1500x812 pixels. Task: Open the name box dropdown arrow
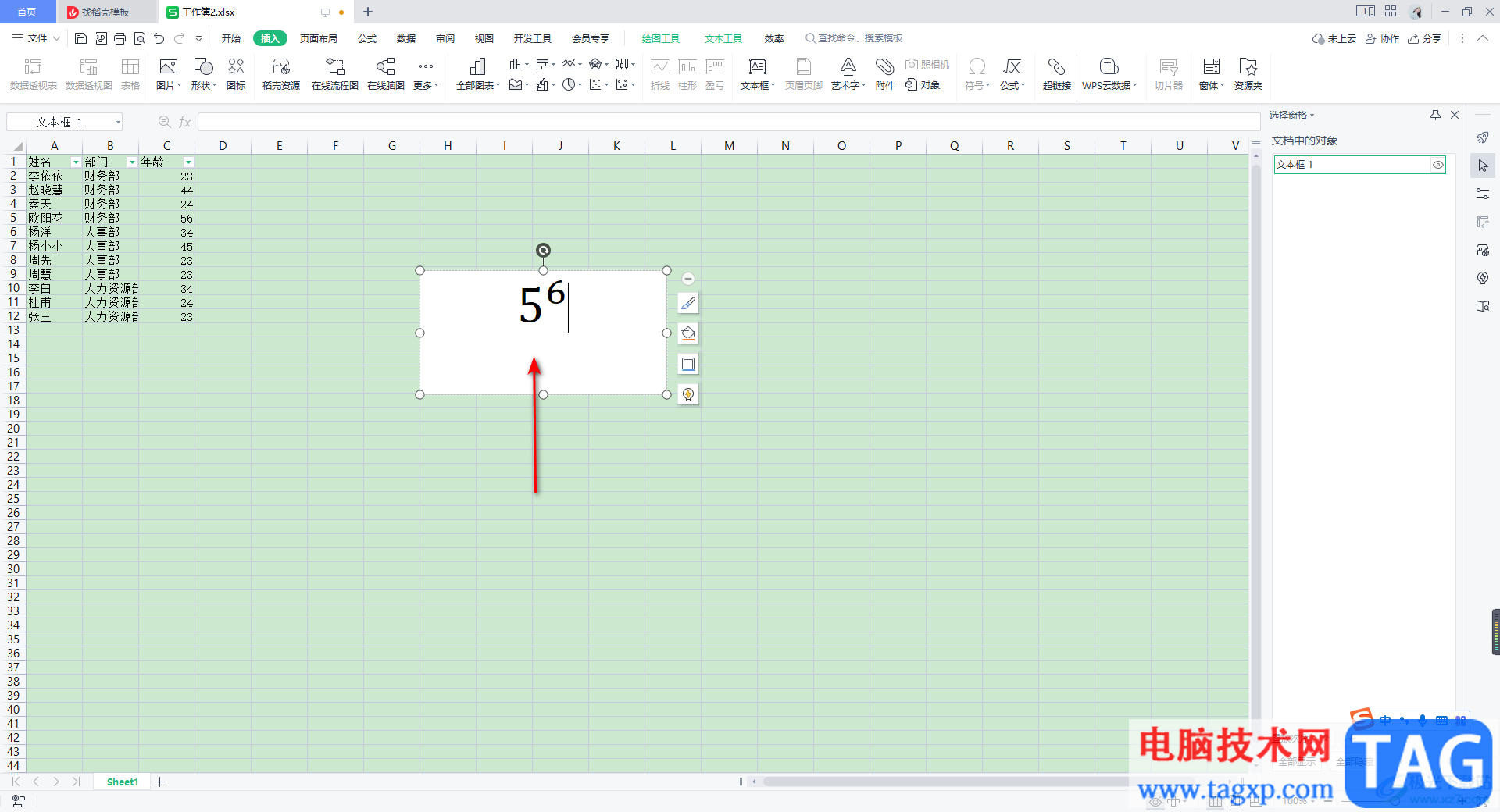pos(118,122)
